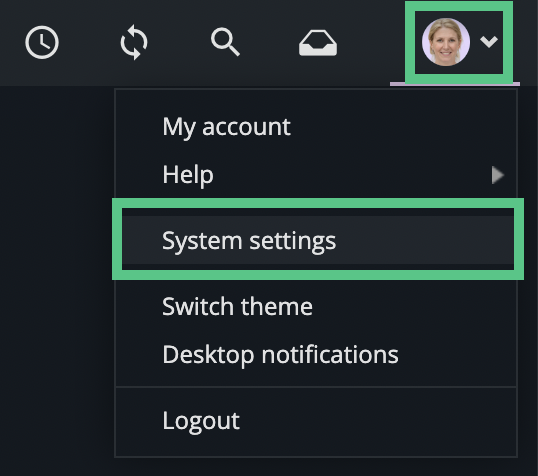
Task: Collapse user menu via the chevron arrow
Action: 489,42
